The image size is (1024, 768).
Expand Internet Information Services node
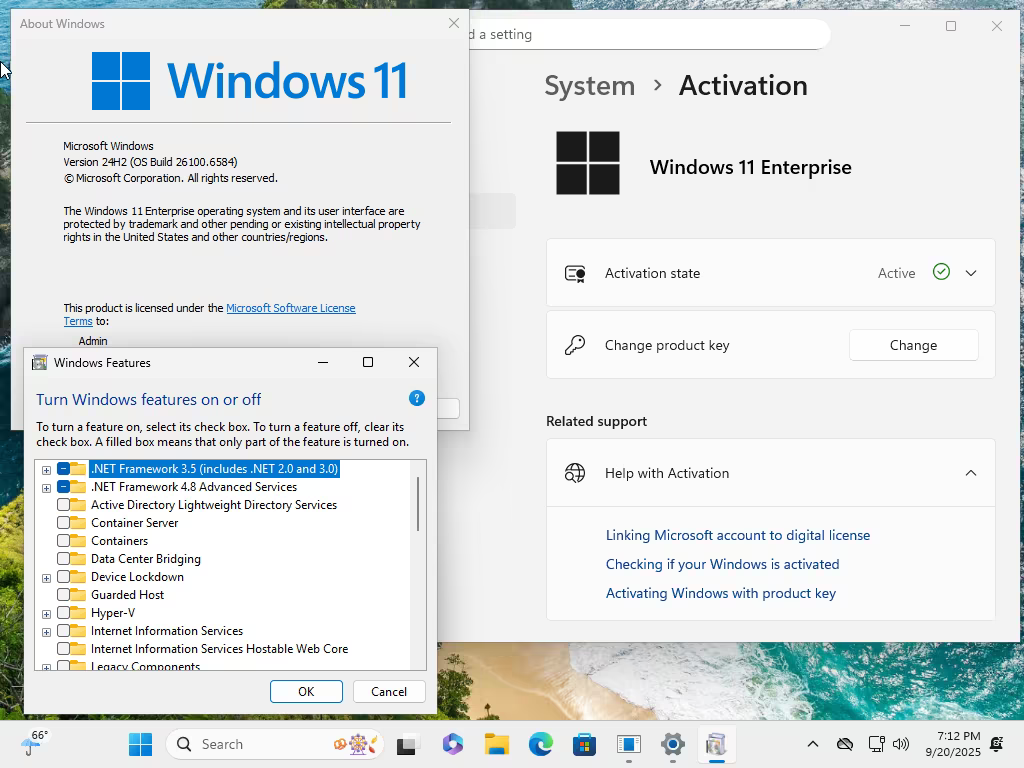(x=46, y=632)
